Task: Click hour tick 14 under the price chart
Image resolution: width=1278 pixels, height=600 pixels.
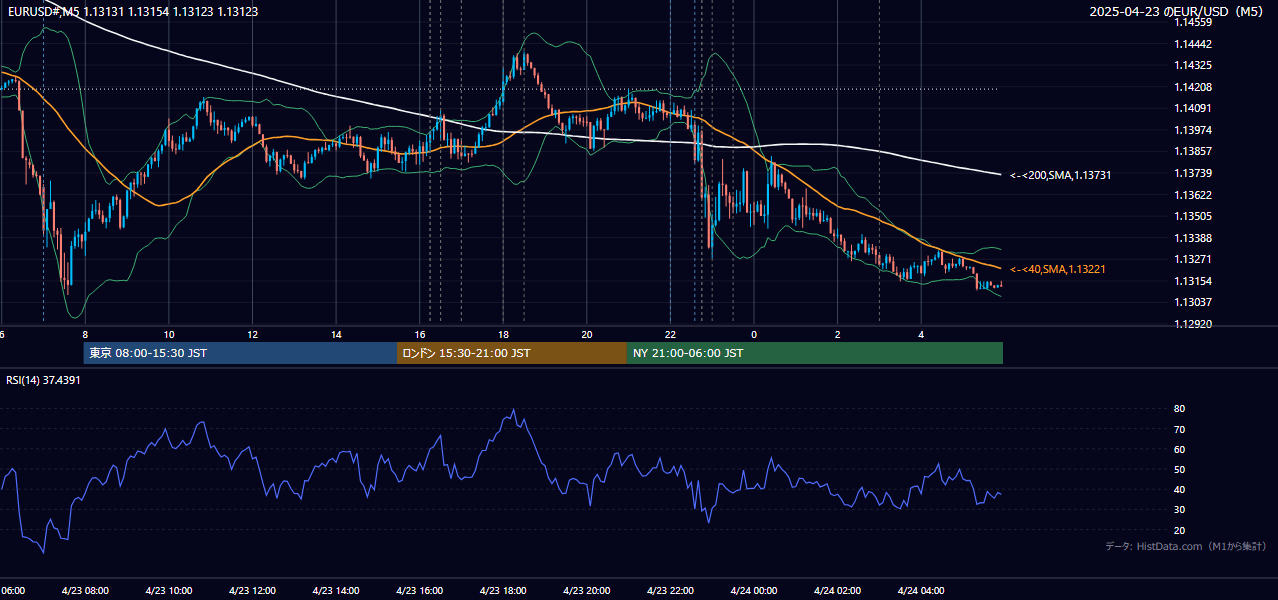Action: (336, 334)
